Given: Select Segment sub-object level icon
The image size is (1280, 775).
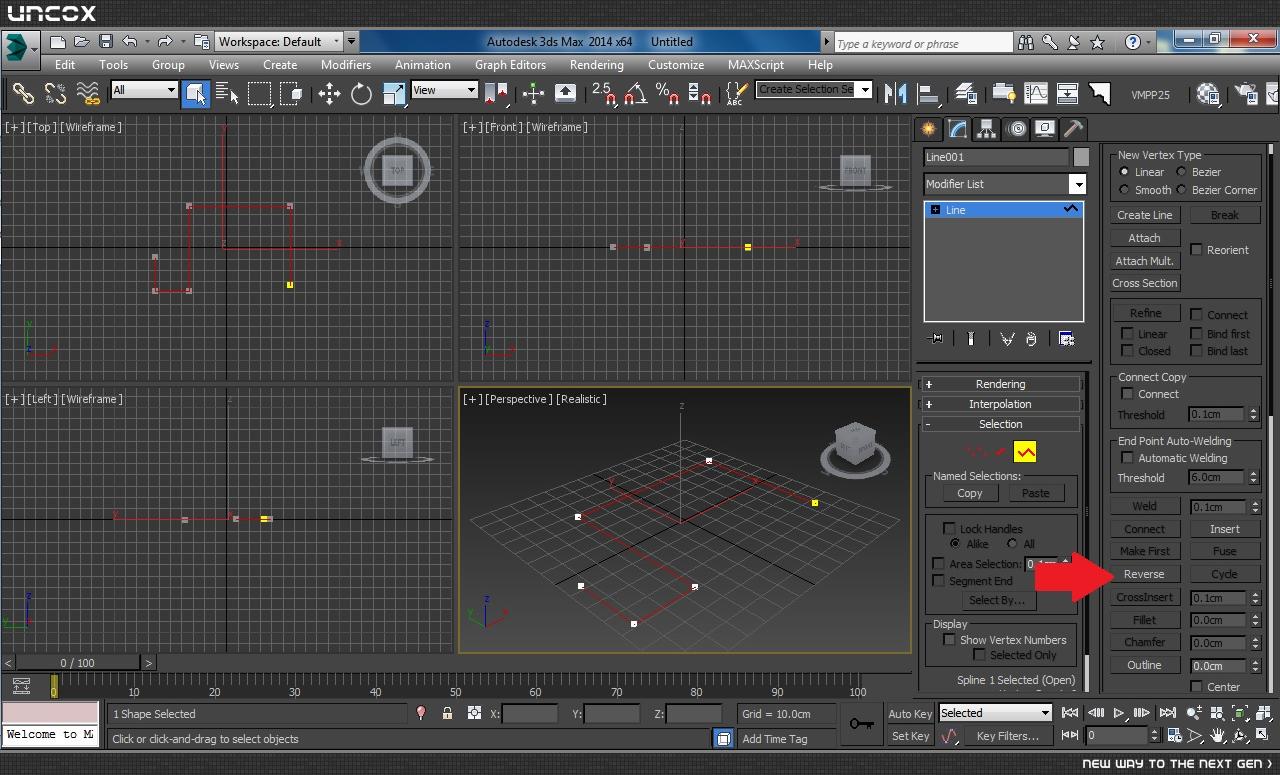Looking at the screenshot, I should (999, 452).
